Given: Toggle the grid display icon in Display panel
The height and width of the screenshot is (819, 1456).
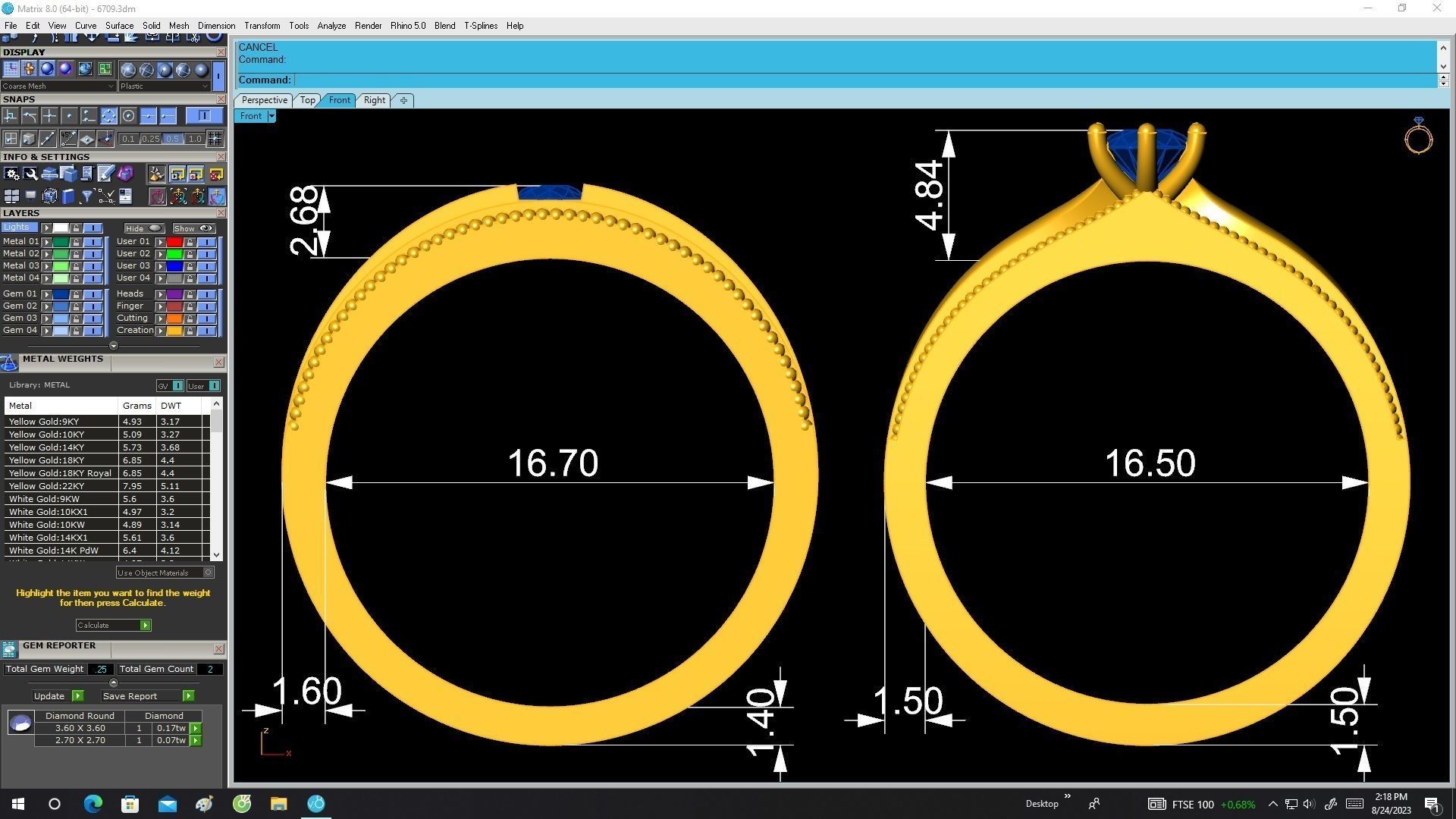Looking at the screenshot, I should [11, 69].
